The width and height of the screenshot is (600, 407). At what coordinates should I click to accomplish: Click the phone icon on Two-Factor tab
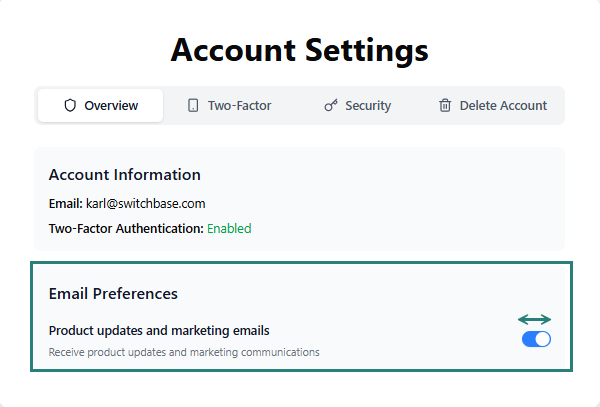193,105
